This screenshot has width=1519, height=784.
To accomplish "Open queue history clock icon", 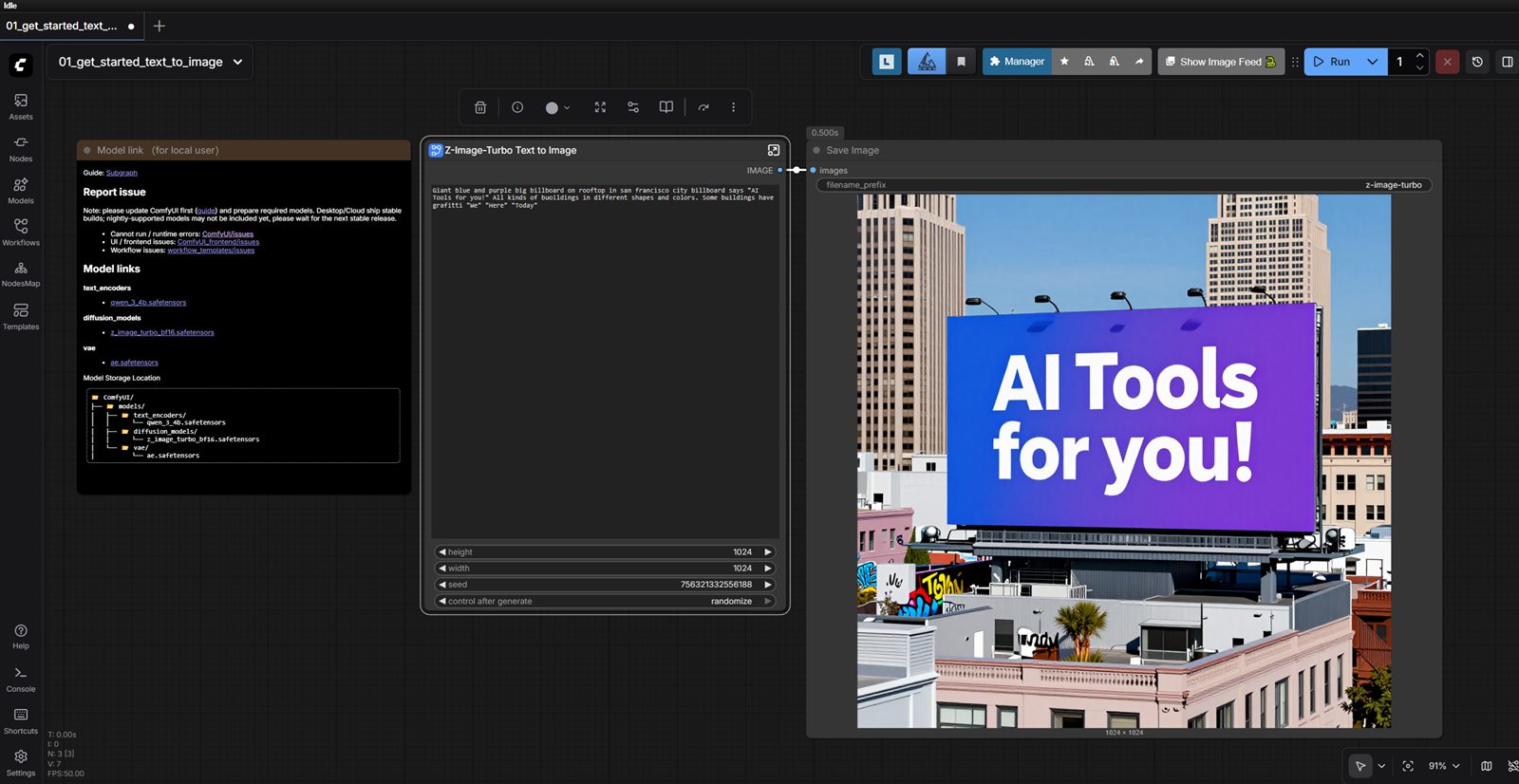I will pos(1477,62).
